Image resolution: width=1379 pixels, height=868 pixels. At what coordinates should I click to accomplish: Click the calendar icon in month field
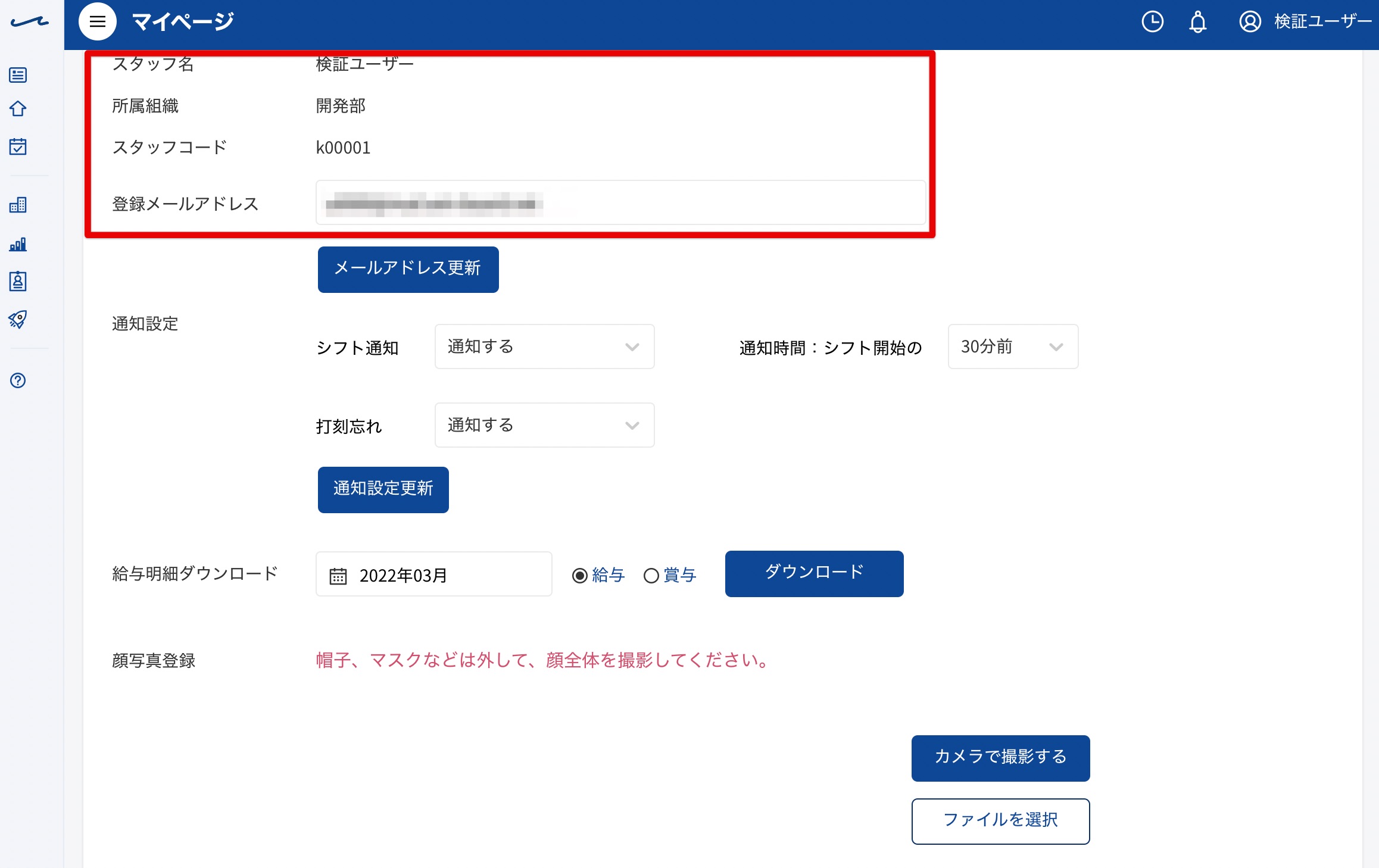338,576
